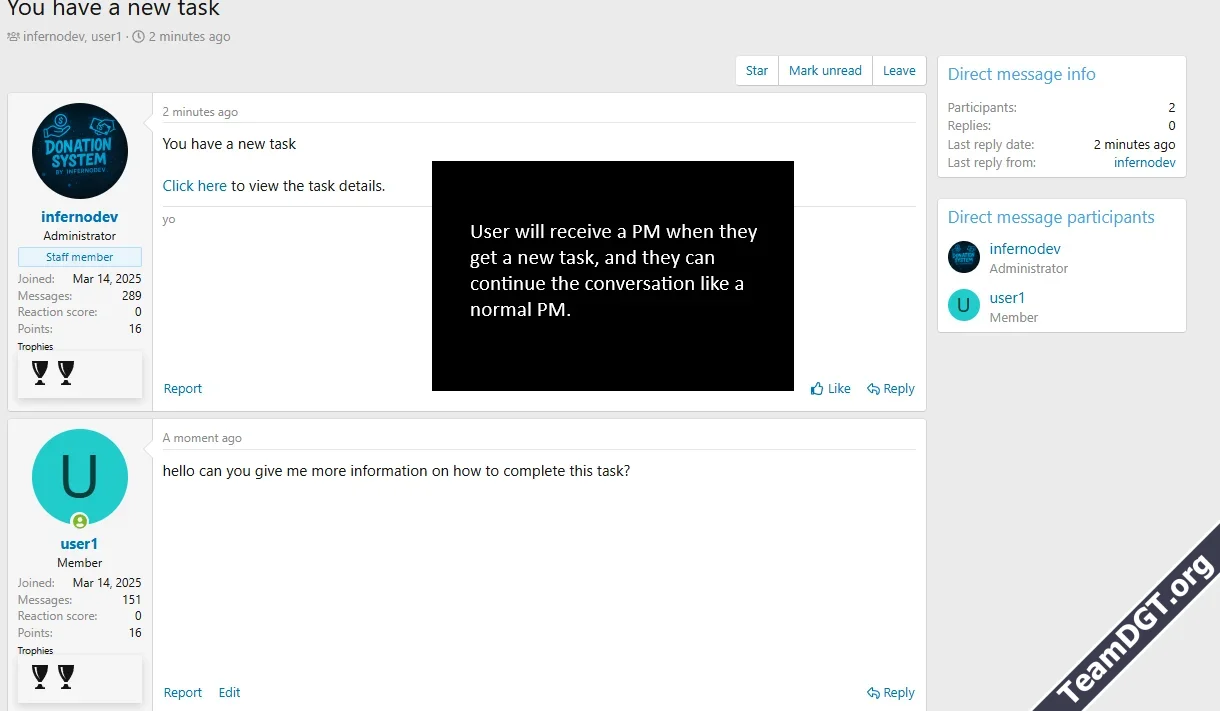Reply to user1's message
This screenshot has height=711, width=1220.
coord(891,693)
